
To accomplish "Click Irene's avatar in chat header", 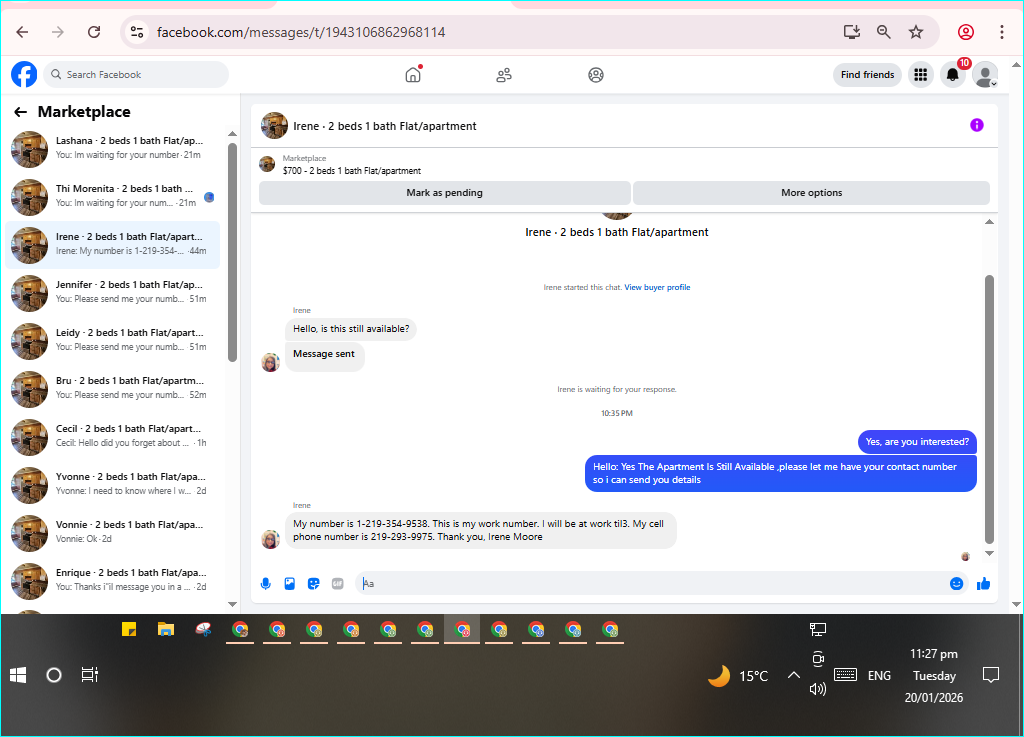I will coord(274,125).
